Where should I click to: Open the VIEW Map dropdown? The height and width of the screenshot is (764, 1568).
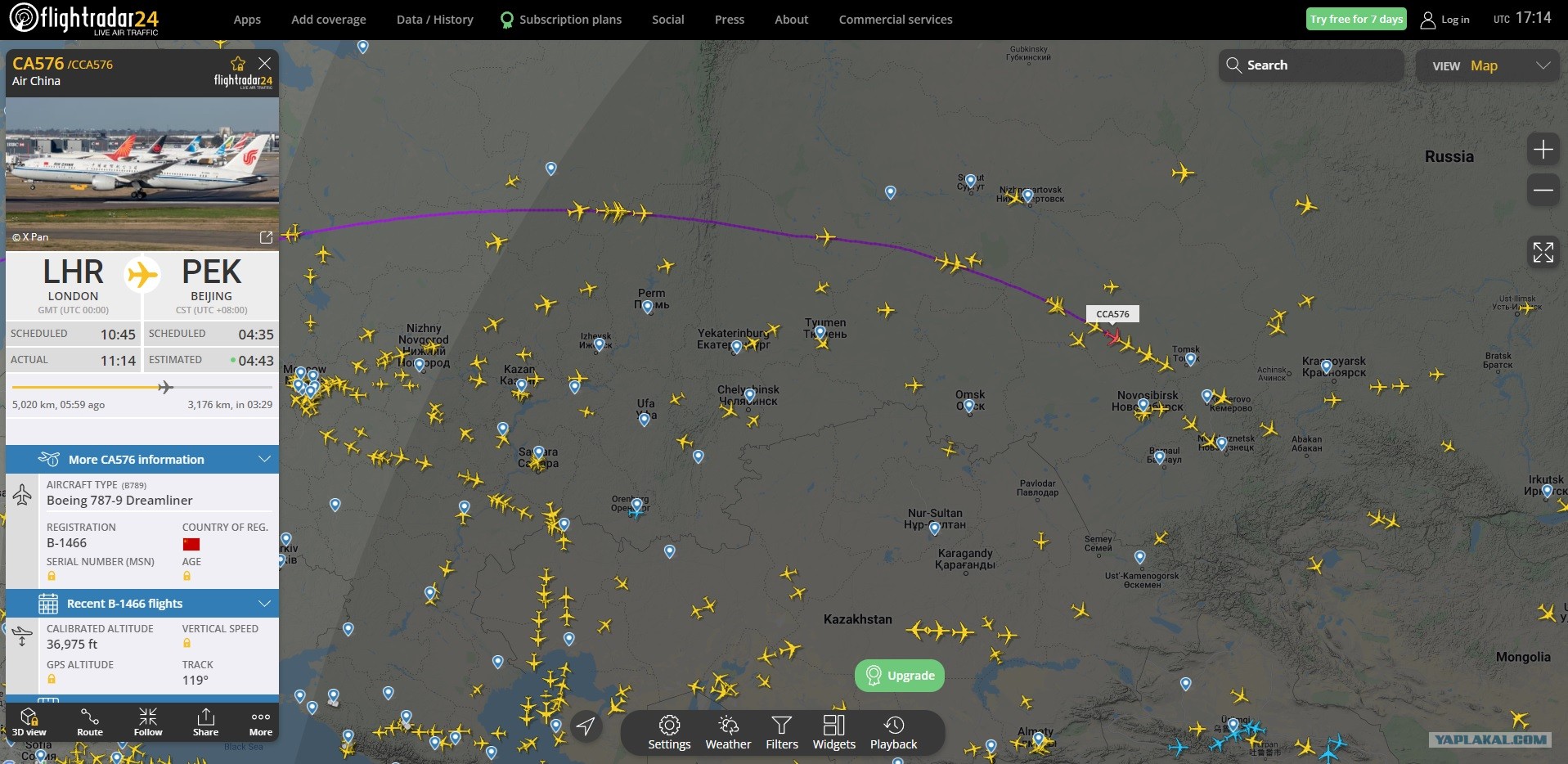(1488, 65)
